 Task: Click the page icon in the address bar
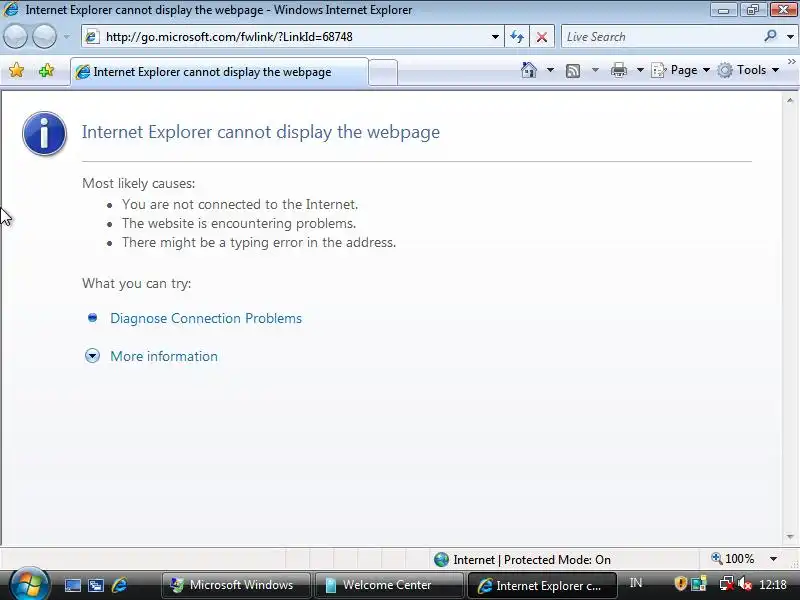(x=92, y=37)
